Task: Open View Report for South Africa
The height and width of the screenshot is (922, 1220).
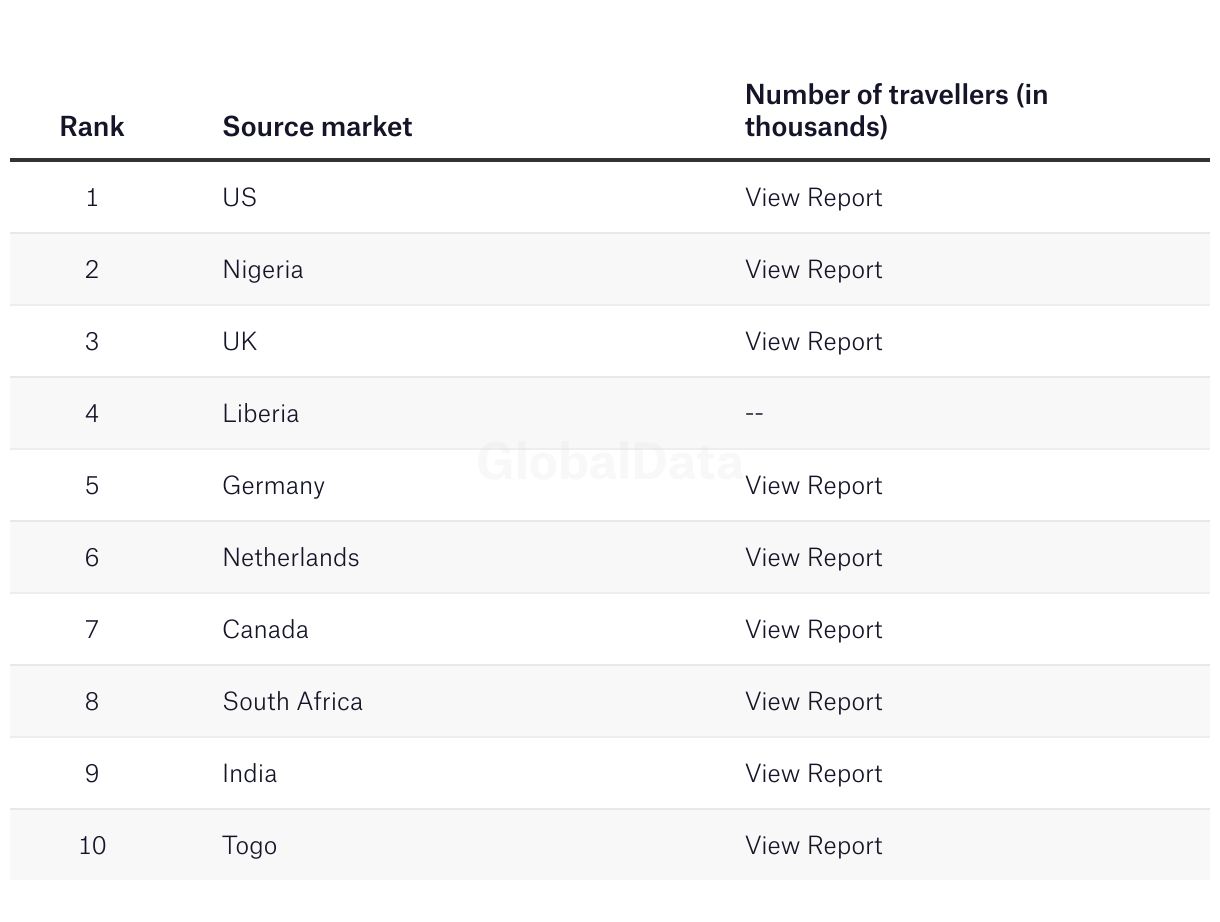Action: (813, 702)
